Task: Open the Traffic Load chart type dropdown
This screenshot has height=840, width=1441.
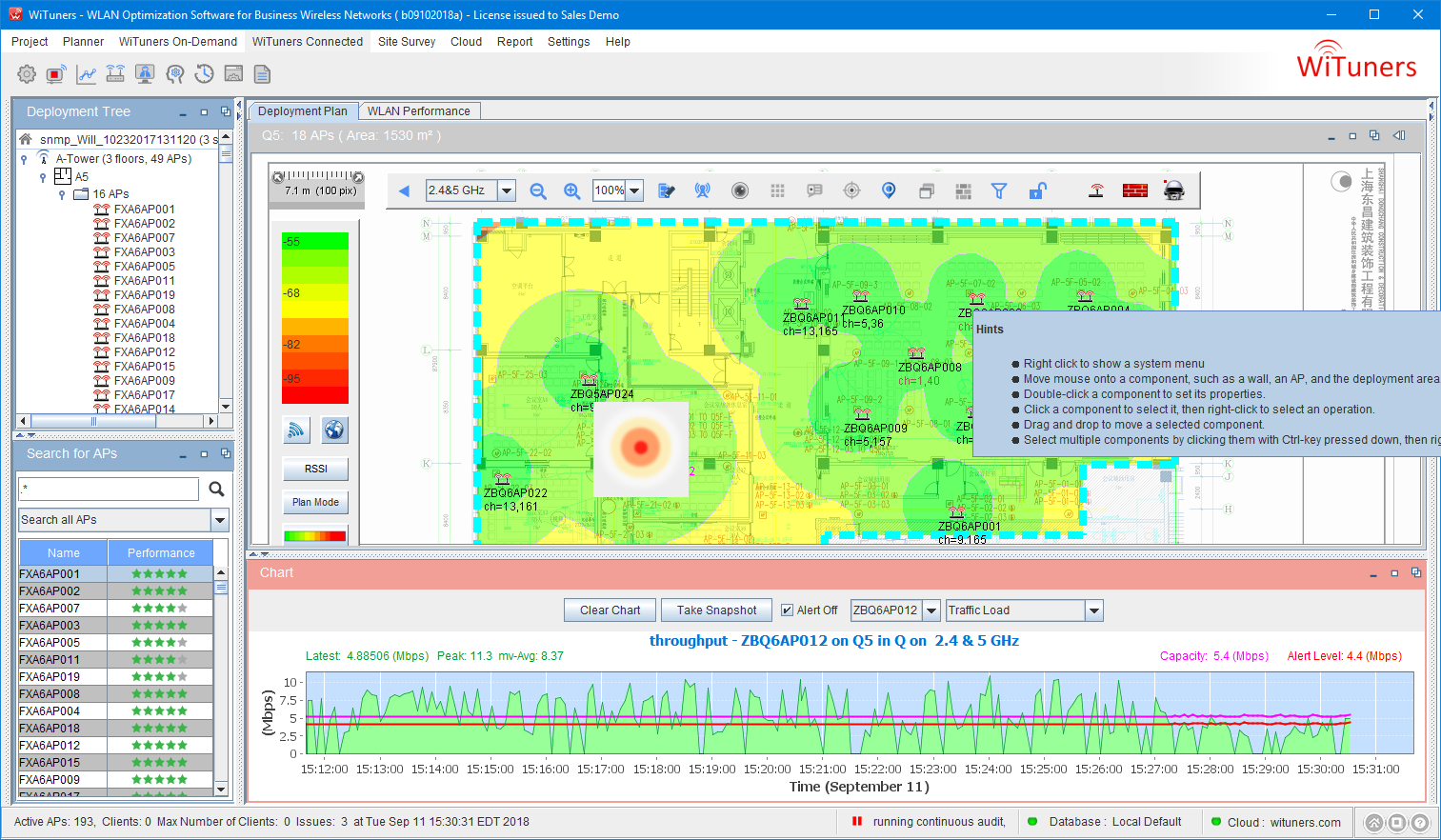Action: [x=1094, y=610]
